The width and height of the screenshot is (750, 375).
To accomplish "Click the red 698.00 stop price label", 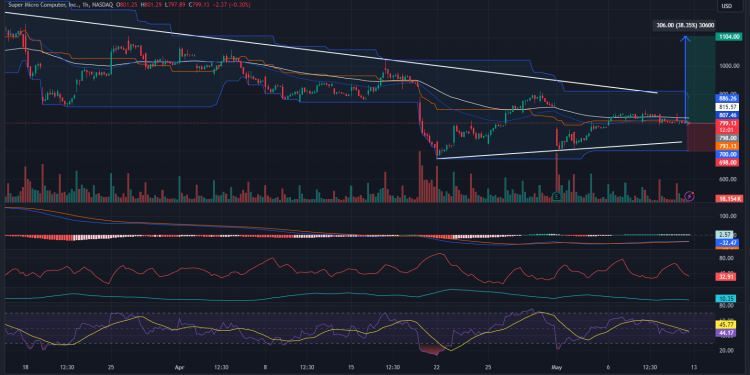I will [x=727, y=163].
